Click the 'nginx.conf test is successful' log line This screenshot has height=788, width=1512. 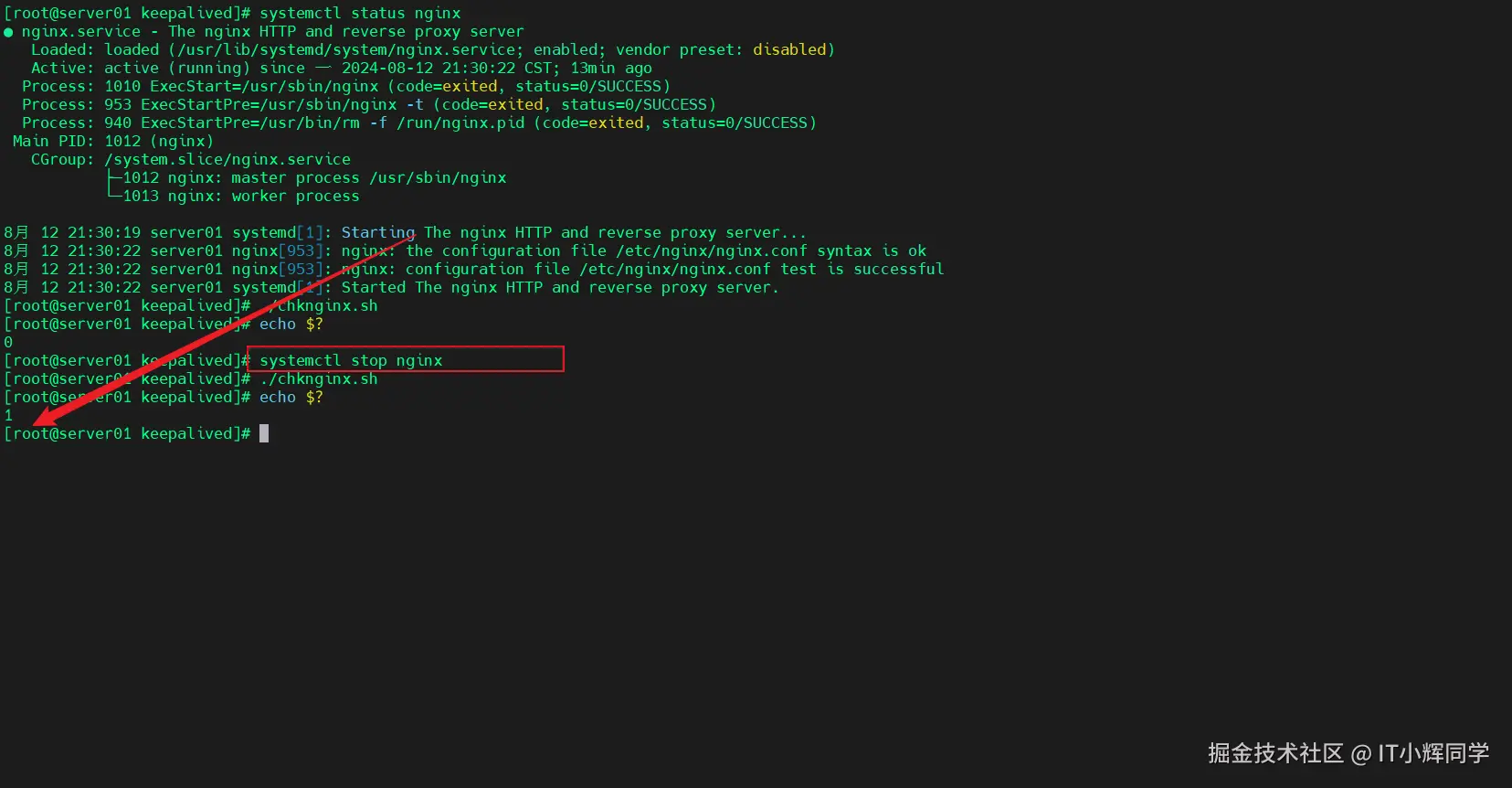pos(474,270)
